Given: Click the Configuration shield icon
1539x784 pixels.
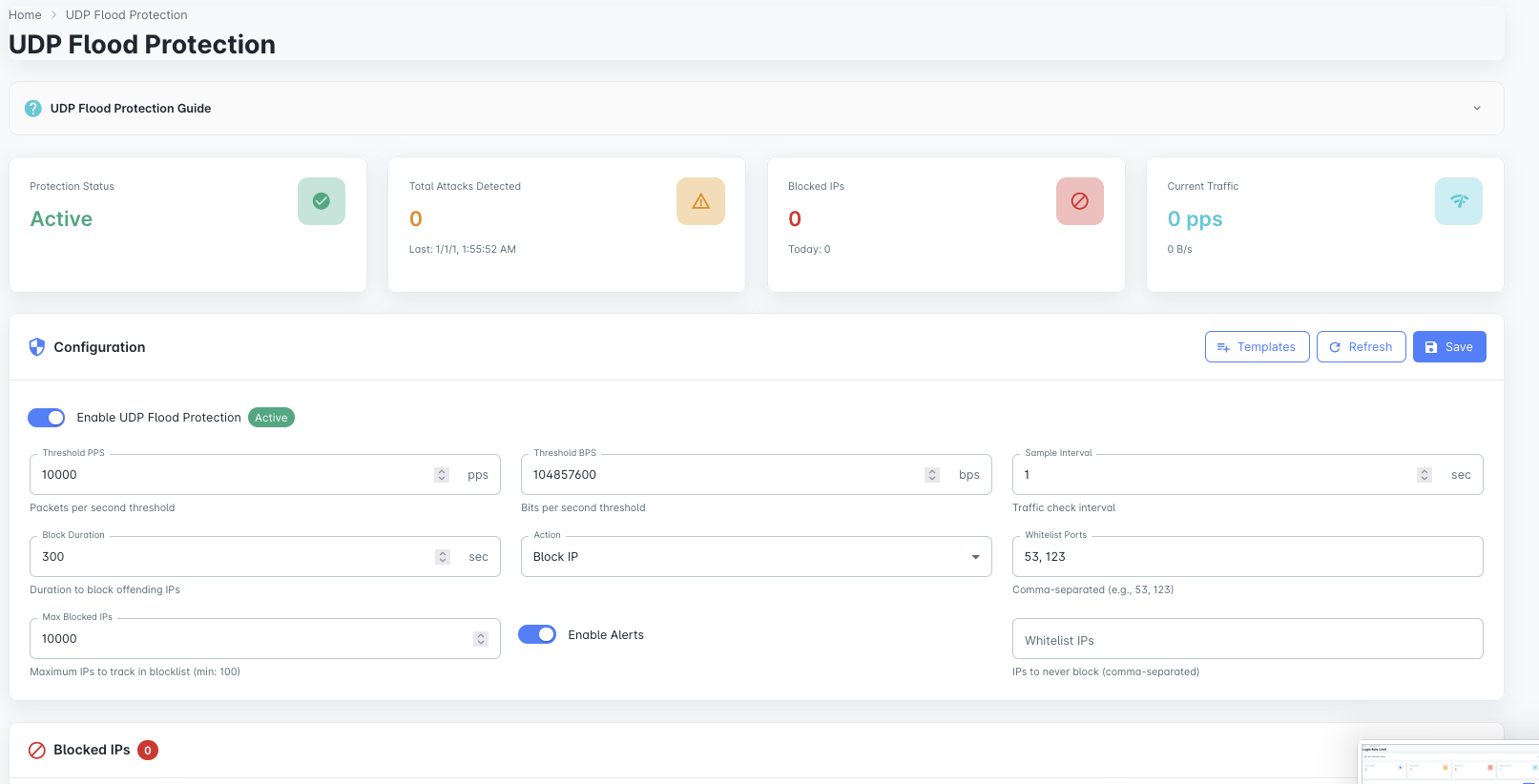Looking at the screenshot, I should coord(37,347).
